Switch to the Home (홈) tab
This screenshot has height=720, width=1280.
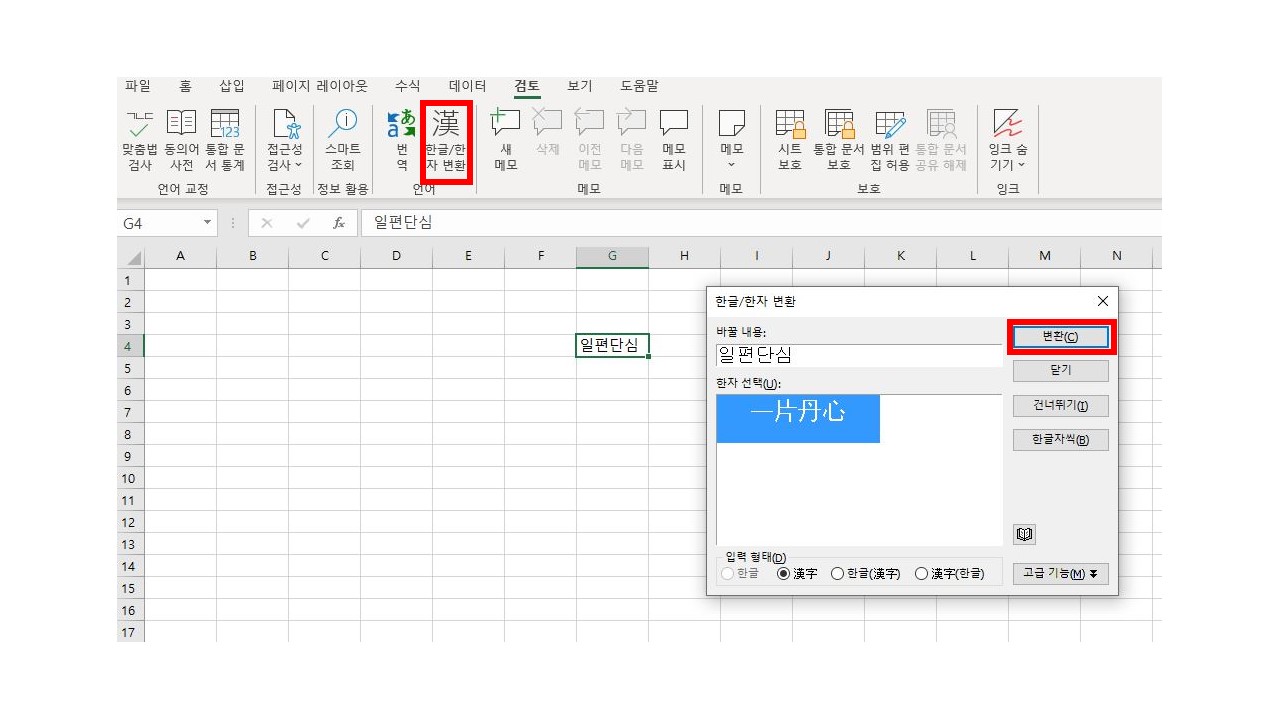[x=185, y=86]
